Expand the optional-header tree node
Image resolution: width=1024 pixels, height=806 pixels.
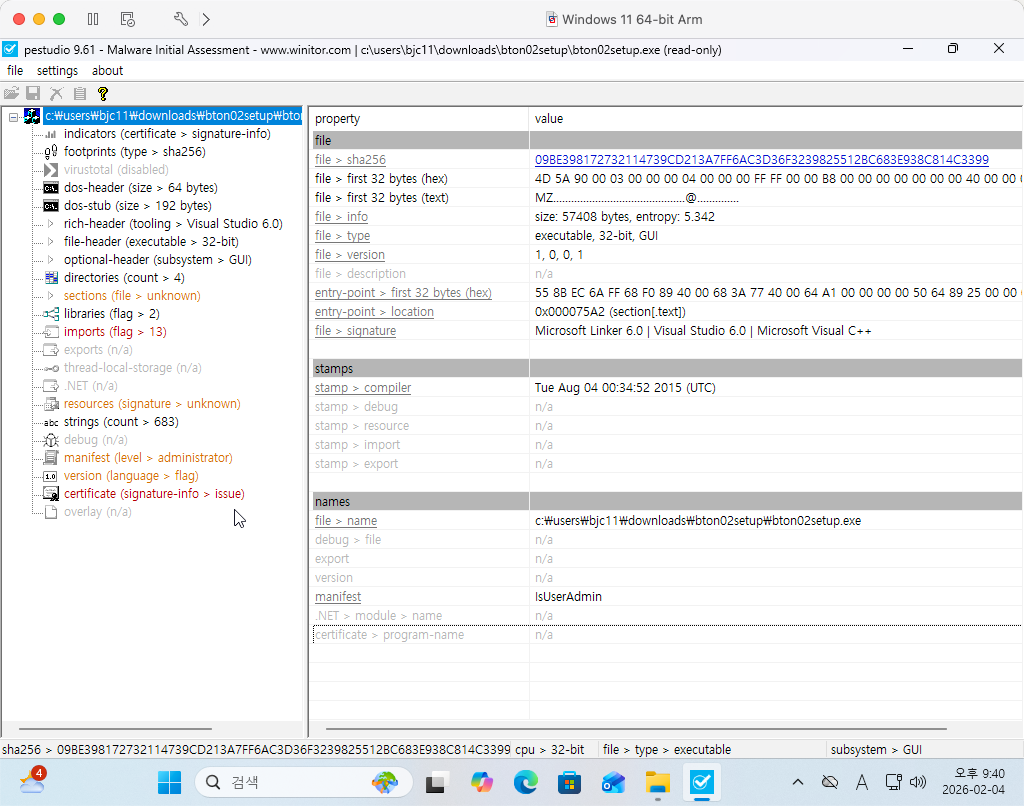click(x=51, y=260)
